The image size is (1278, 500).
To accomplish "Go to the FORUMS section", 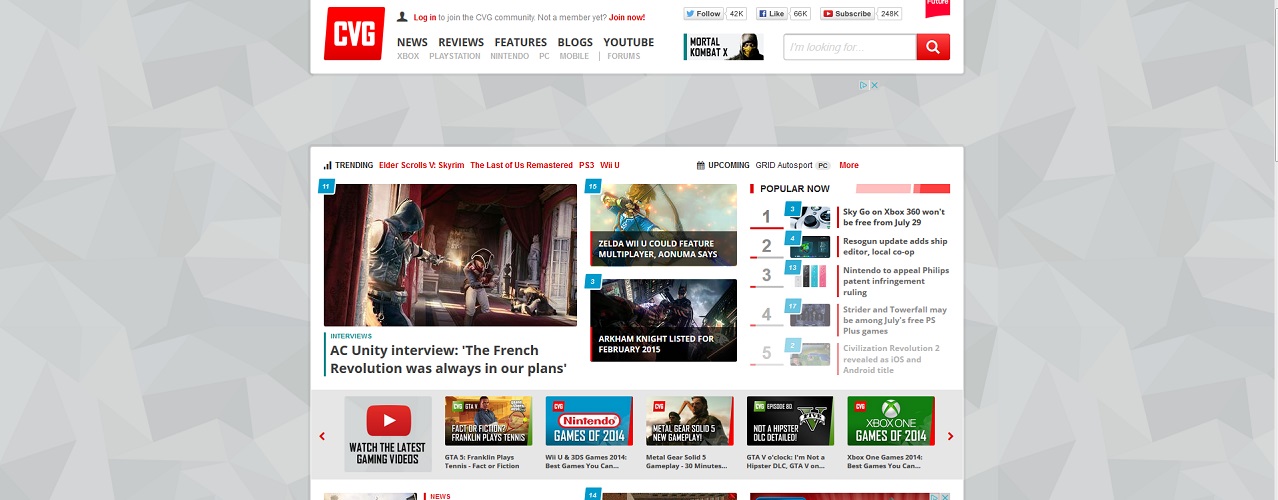I will 623,56.
